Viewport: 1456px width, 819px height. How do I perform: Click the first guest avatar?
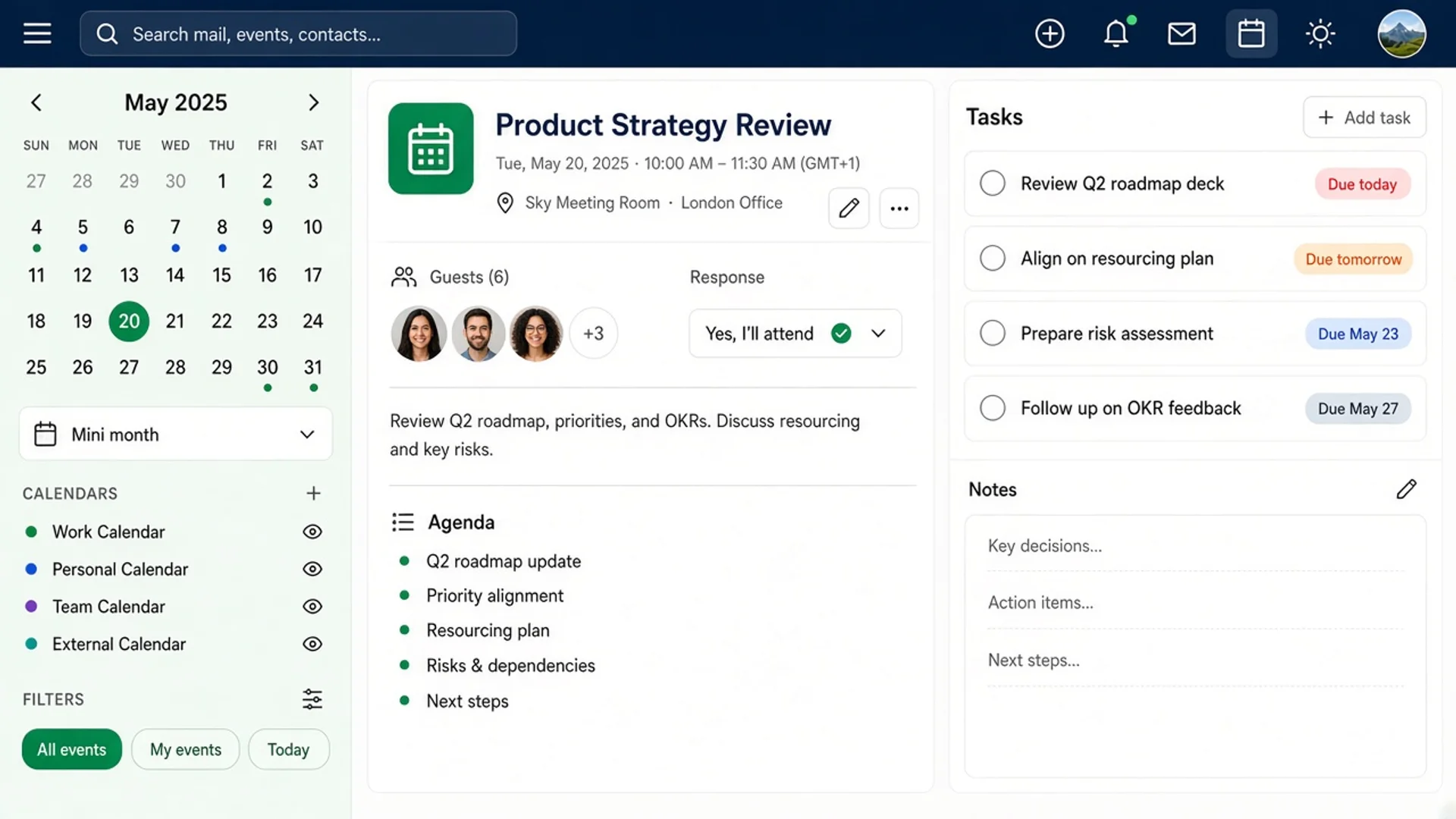(x=419, y=333)
